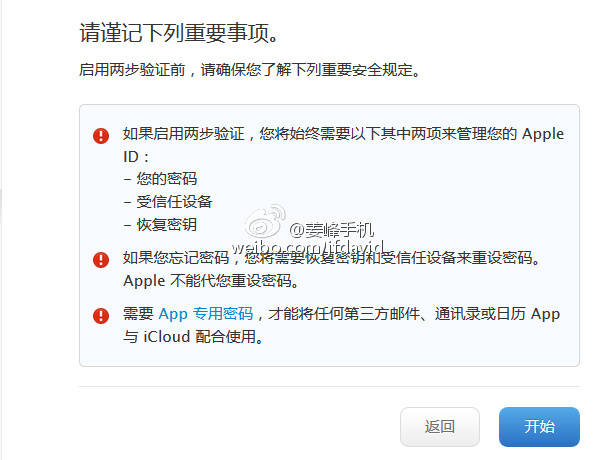This screenshot has height=460, width=616.
Task: Click the 您的密码 list item
Action: click(x=167, y=179)
